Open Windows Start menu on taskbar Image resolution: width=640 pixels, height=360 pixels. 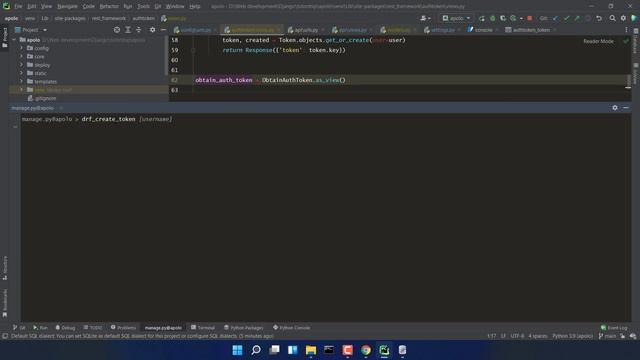click(237, 350)
